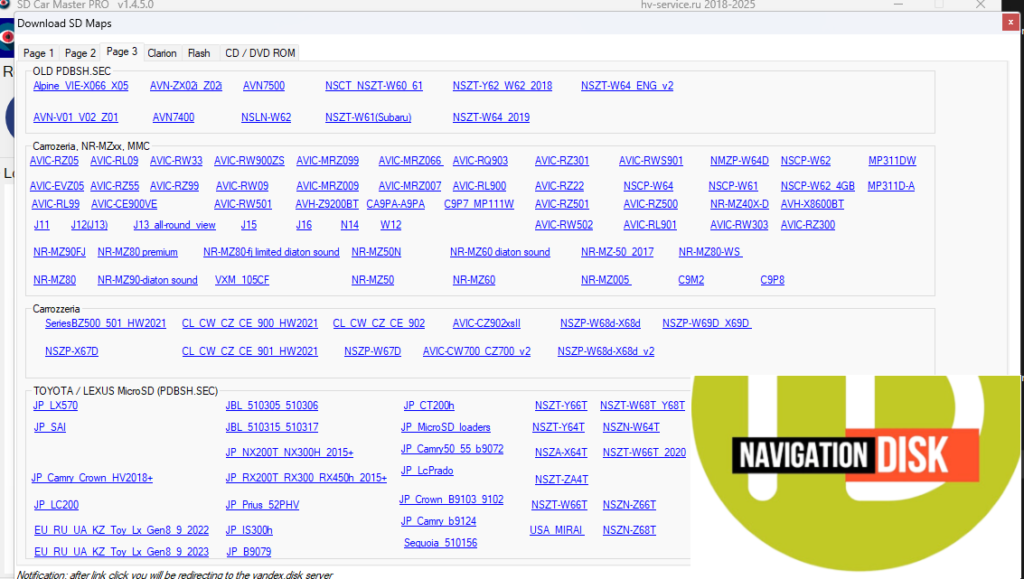Screen dimensions: 1024x579
Task: Open the USA_MIRAI link
Action: (556, 530)
